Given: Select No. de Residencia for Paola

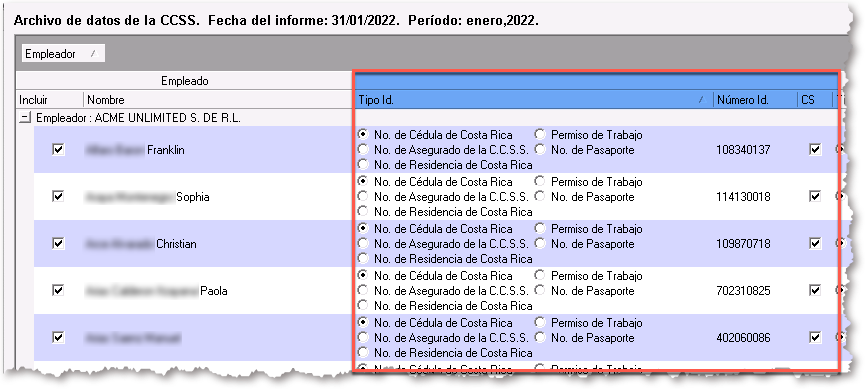Looking at the screenshot, I should pyautogui.click(x=363, y=305).
